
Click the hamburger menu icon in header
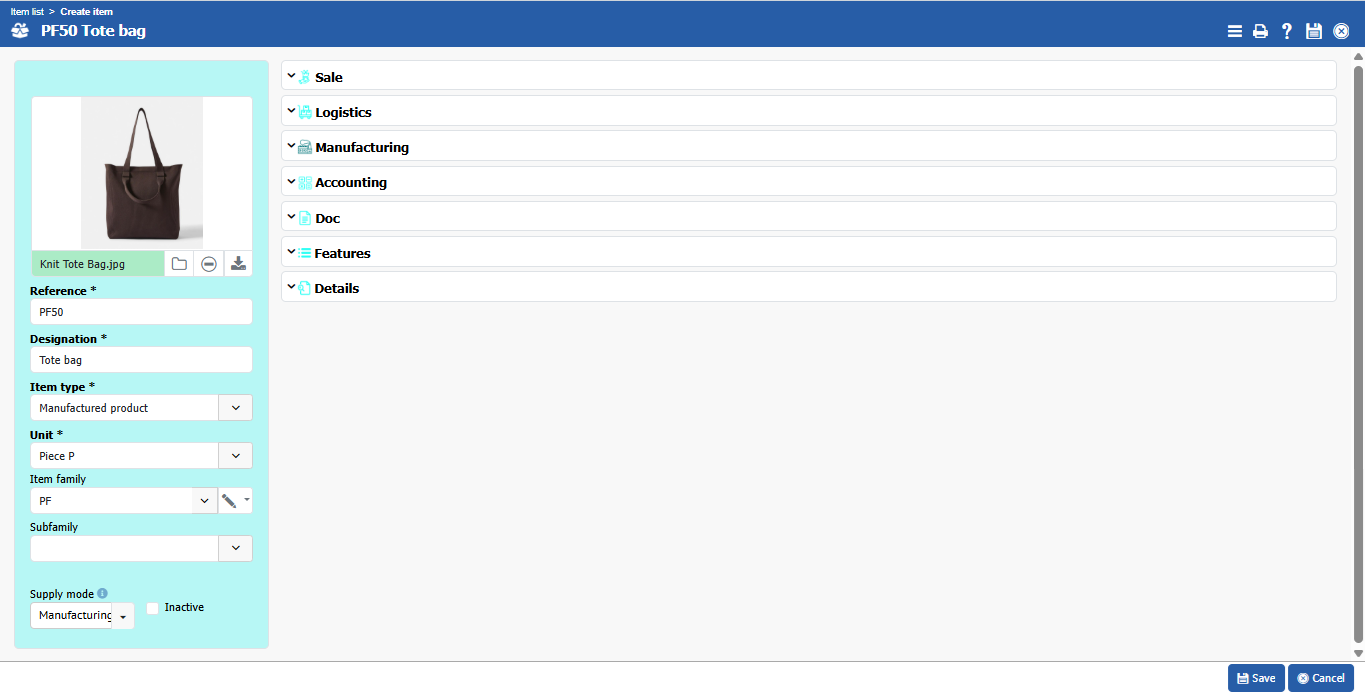pos(1234,31)
